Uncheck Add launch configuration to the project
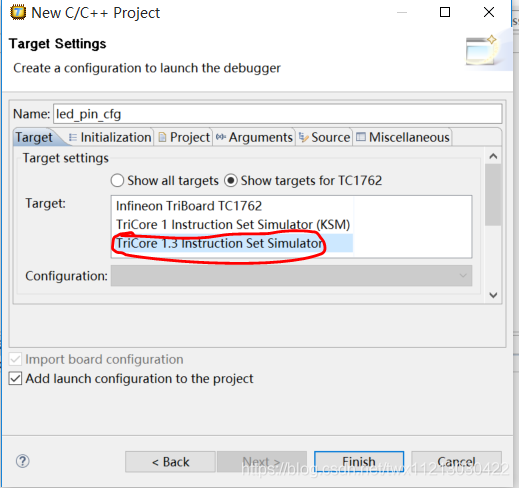 [15, 379]
